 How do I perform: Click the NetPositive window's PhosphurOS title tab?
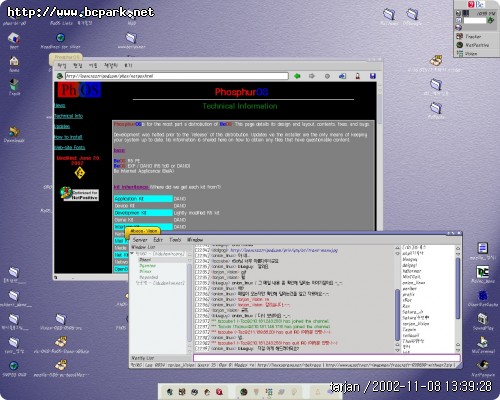click(66, 57)
